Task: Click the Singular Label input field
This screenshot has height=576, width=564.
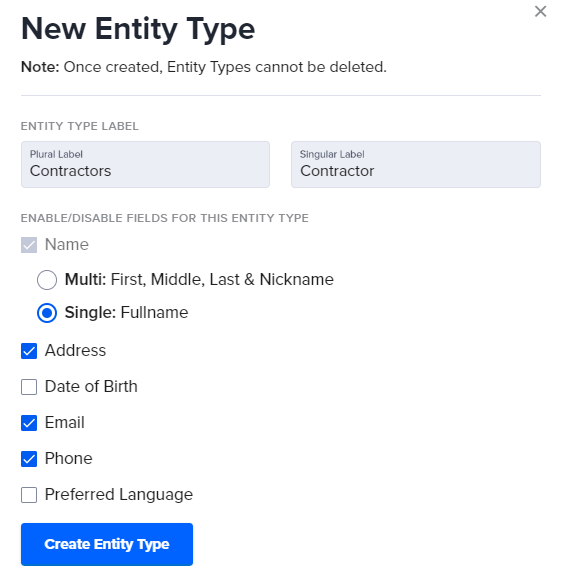Action: tap(416, 165)
